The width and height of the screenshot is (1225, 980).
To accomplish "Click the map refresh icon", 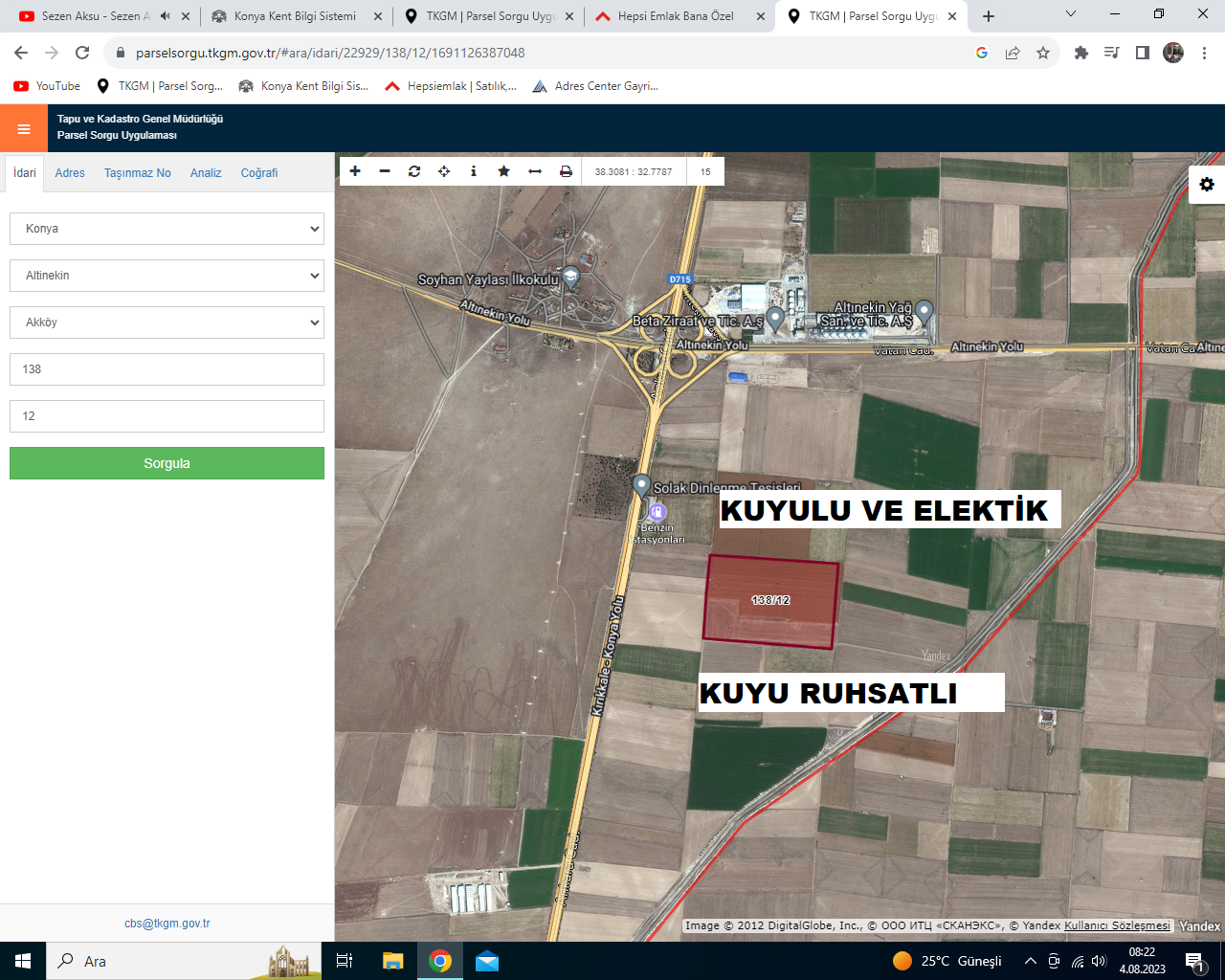I will (x=414, y=171).
